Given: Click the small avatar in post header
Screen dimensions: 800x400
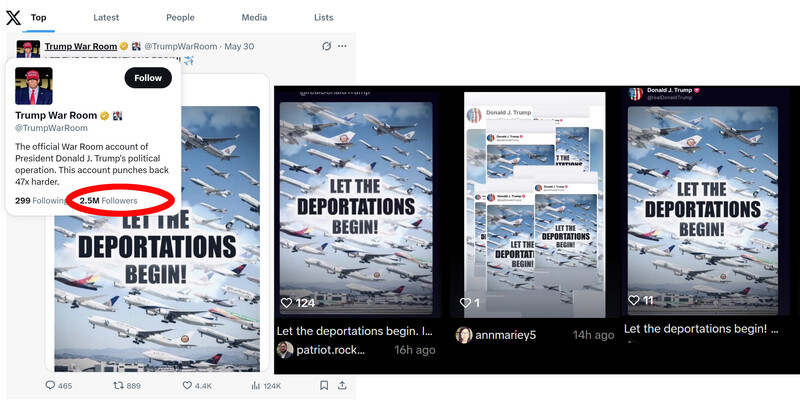Looking at the screenshot, I should [x=28, y=48].
